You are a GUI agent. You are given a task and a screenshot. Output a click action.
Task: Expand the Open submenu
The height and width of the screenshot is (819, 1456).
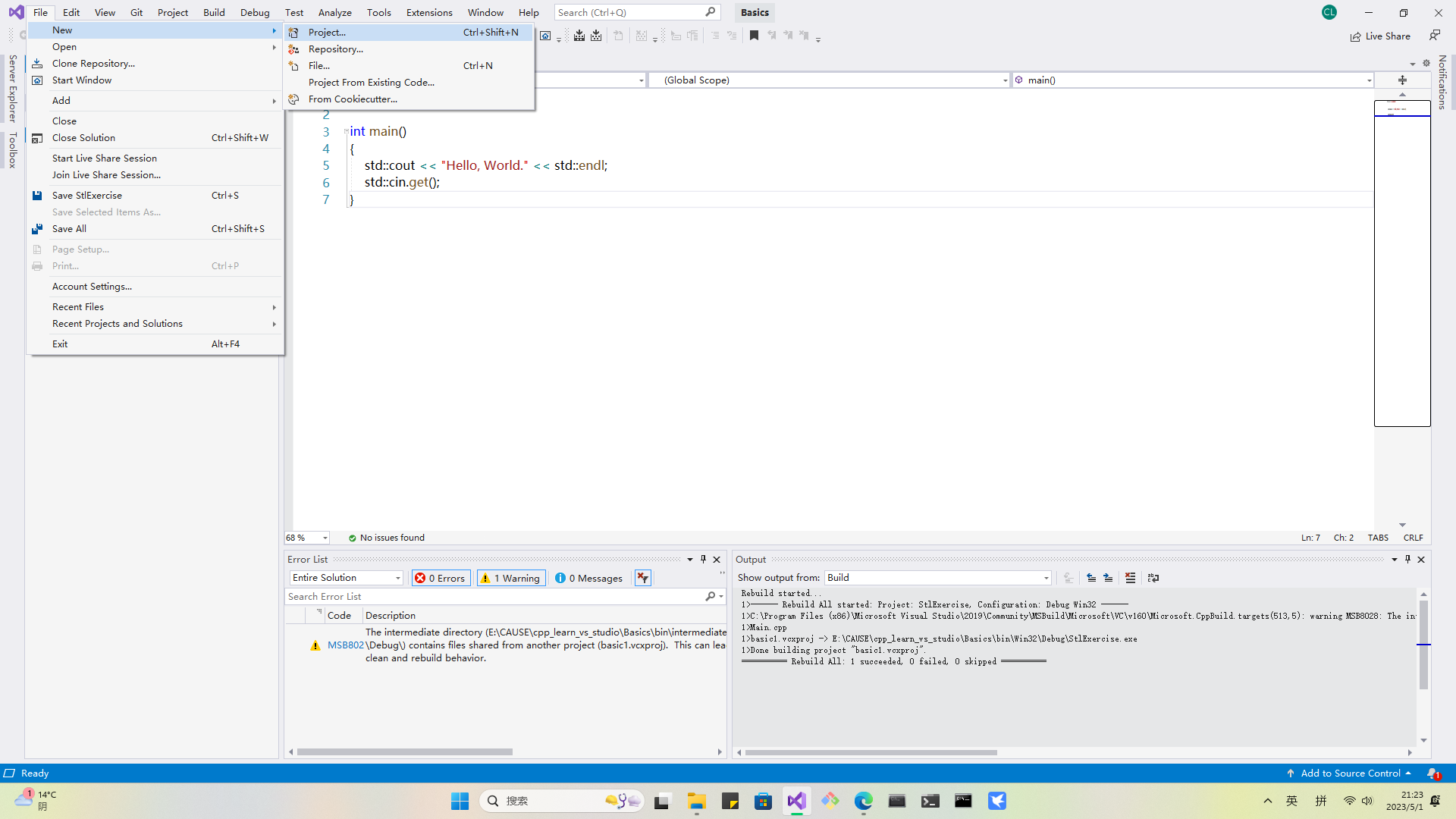coord(155,47)
